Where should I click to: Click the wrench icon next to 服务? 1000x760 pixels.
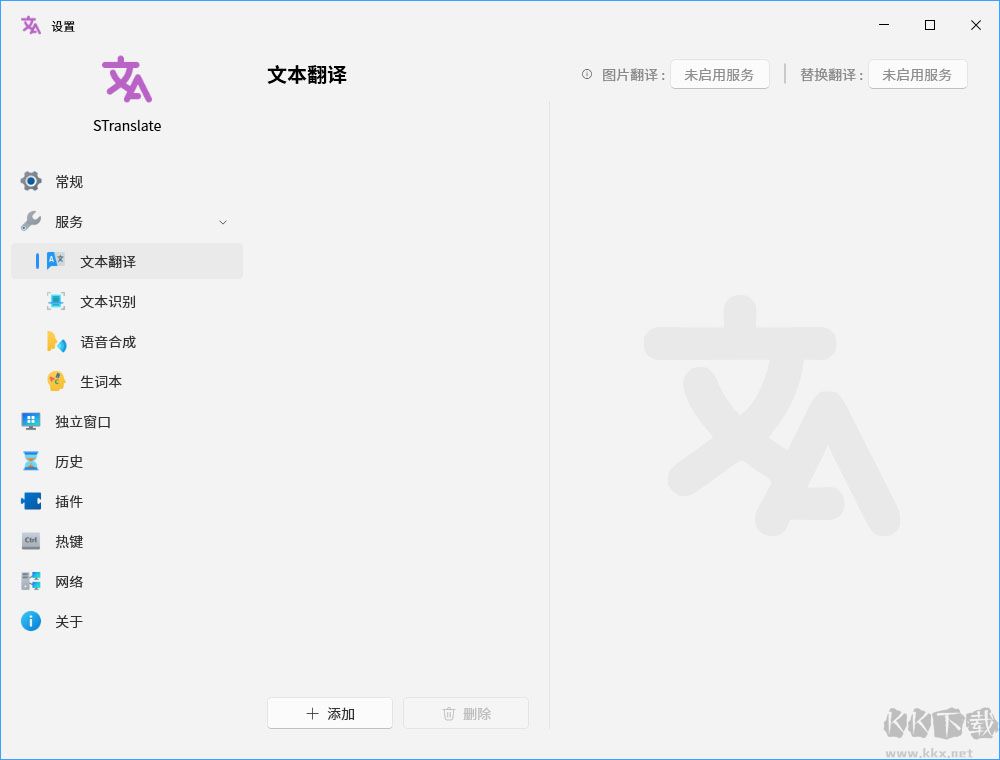[31, 221]
